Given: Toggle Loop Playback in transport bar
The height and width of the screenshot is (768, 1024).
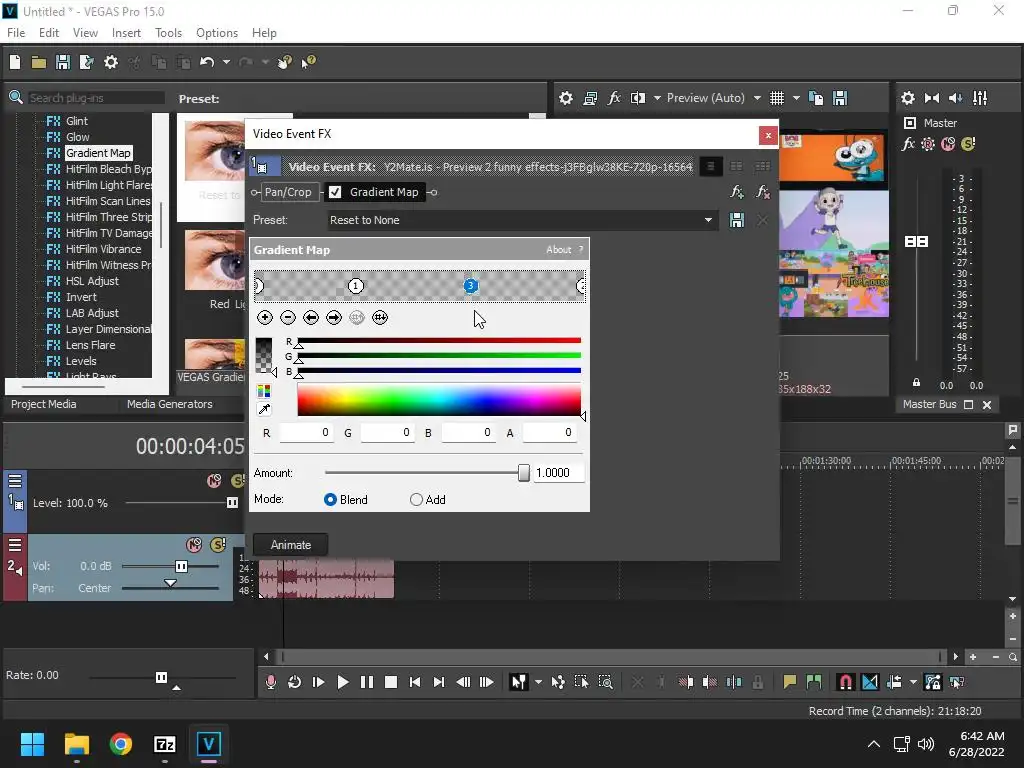Looking at the screenshot, I should [295, 682].
